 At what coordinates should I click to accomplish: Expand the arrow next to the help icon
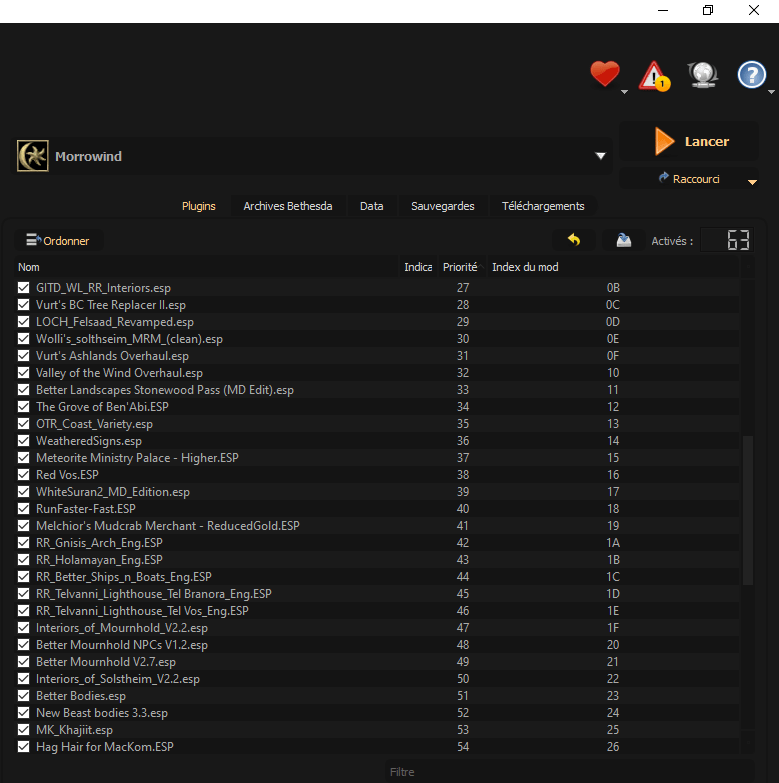(772, 91)
